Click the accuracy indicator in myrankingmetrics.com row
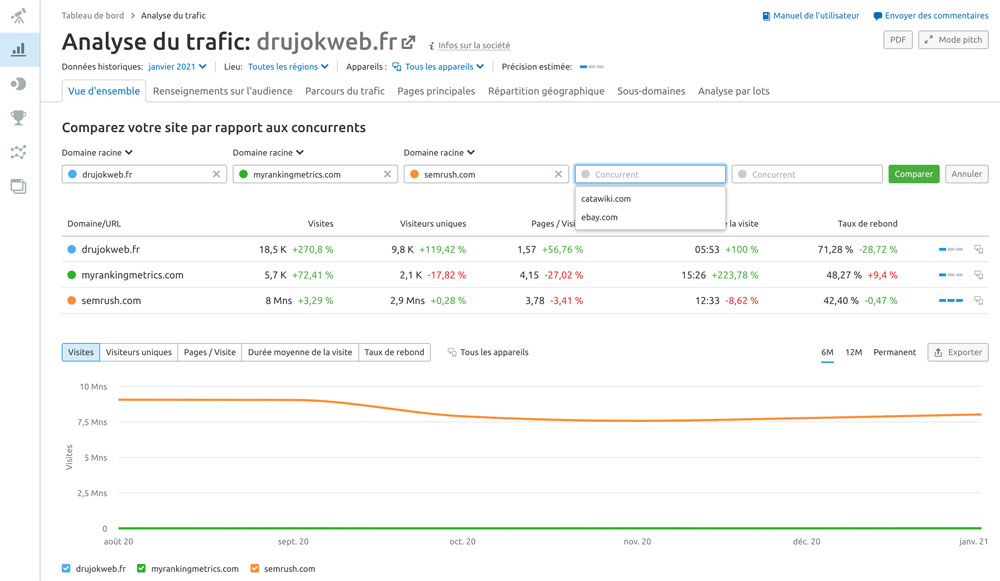 [951, 275]
